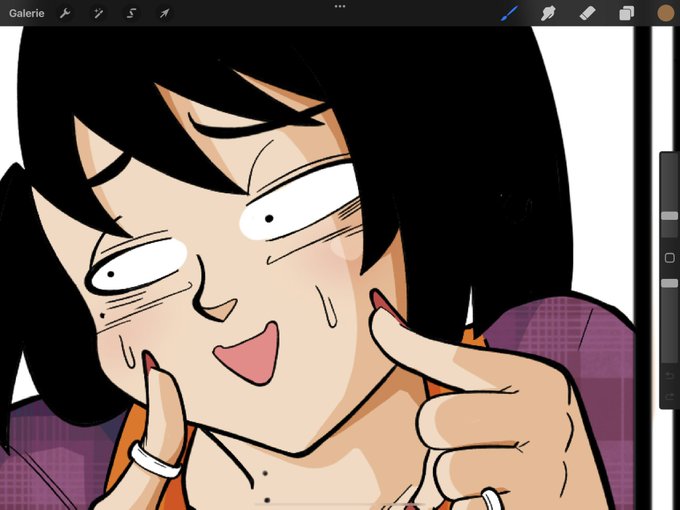
Task: Open the Adjustments magic wand menu
Action: (98, 13)
